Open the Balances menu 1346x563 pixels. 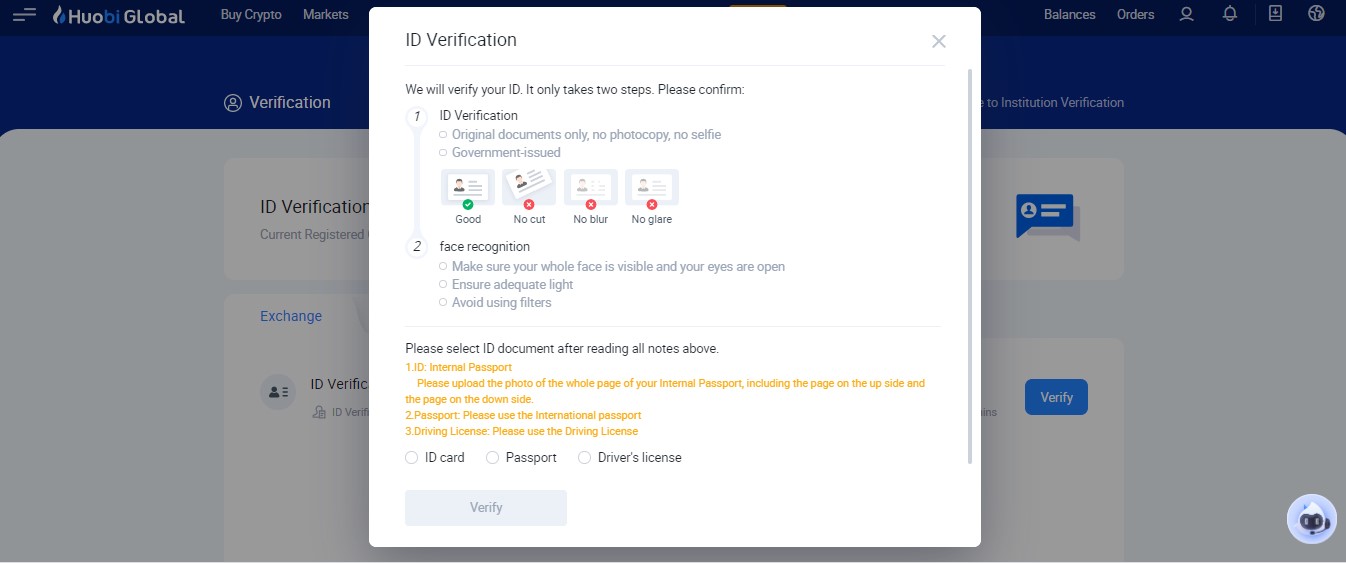tap(1069, 15)
